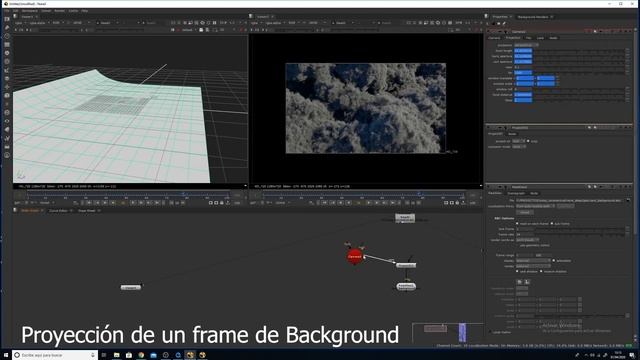Toggle the selectable checkbox in ReadGeo

pyautogui.click(x=554, y=260)
